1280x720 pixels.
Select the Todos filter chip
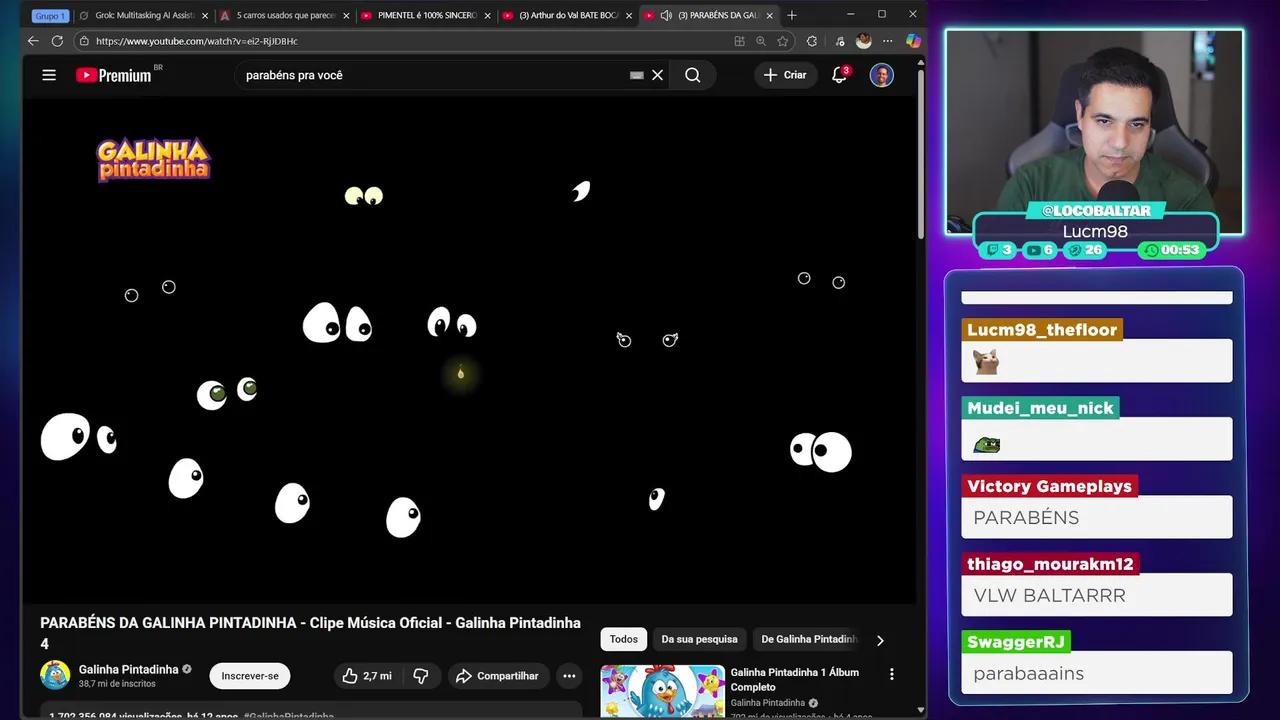click(624, 639)
